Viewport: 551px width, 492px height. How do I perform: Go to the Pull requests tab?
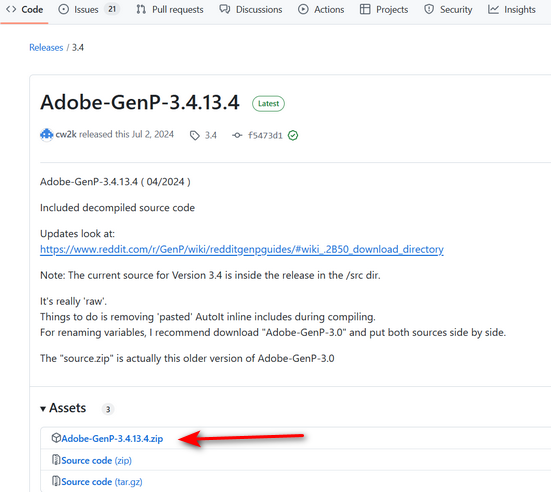pyautogui.click(x=170, y=9)
